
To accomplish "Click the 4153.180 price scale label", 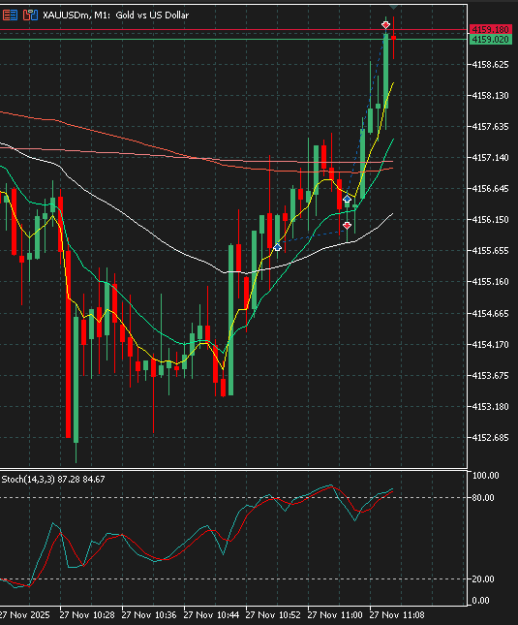I will coord(491,407).
